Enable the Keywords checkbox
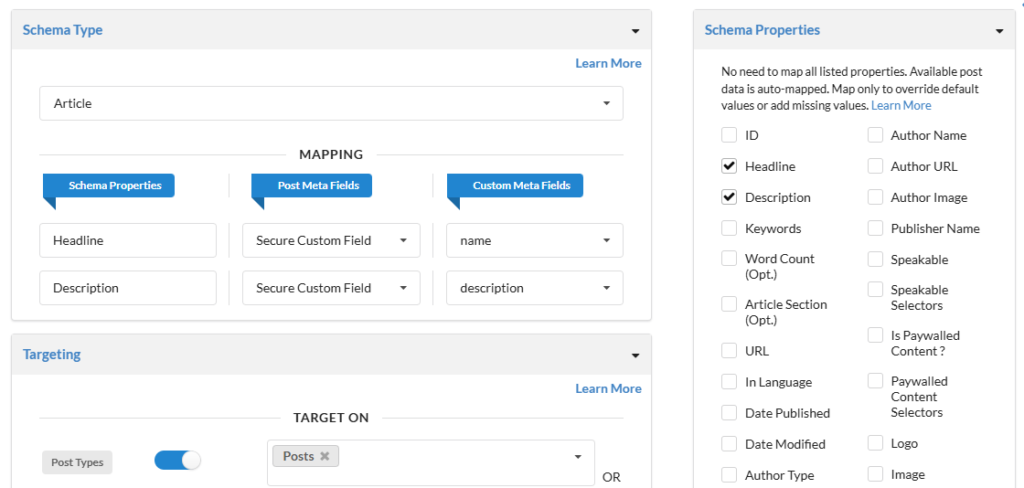 pos(729,228)
